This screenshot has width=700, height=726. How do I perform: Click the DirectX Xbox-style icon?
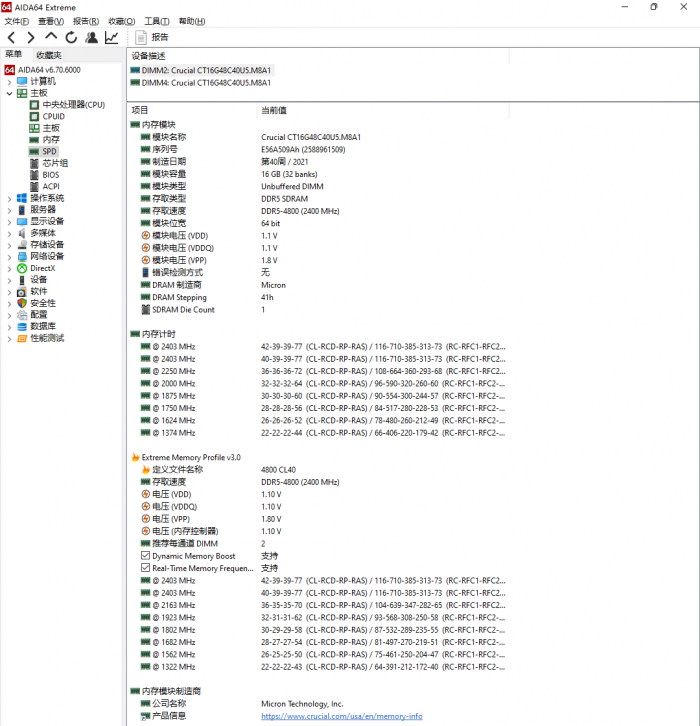click(x=22, y=269)
